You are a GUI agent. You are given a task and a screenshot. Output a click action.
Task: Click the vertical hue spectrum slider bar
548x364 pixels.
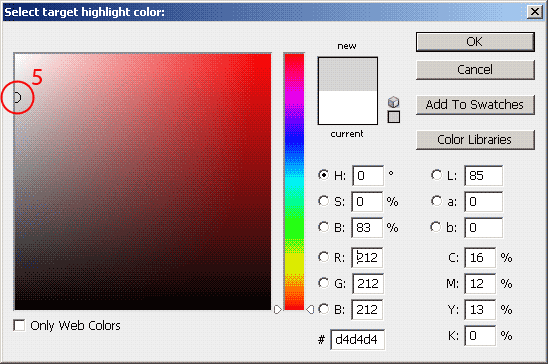(294, 182)
